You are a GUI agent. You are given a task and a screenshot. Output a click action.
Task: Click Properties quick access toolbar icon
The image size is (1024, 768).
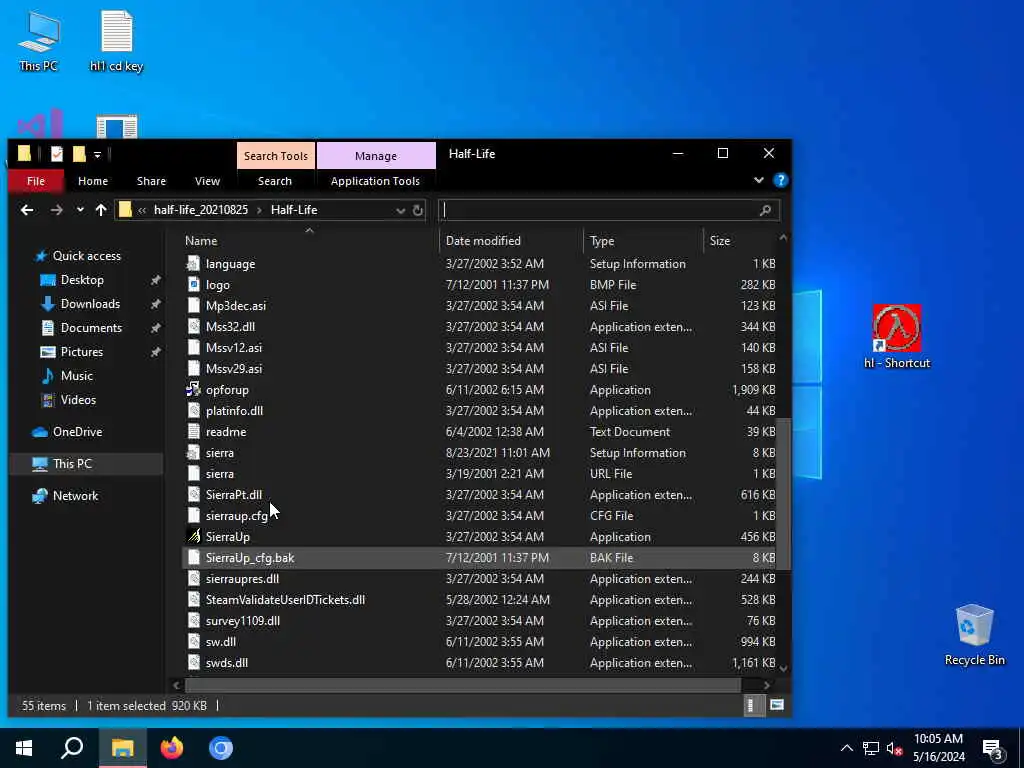click(x=57, y=154)
